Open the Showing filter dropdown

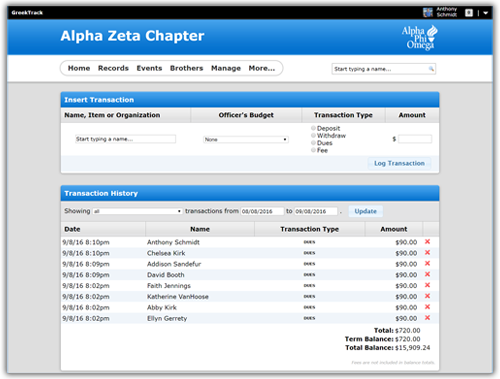tap(137, 211)
